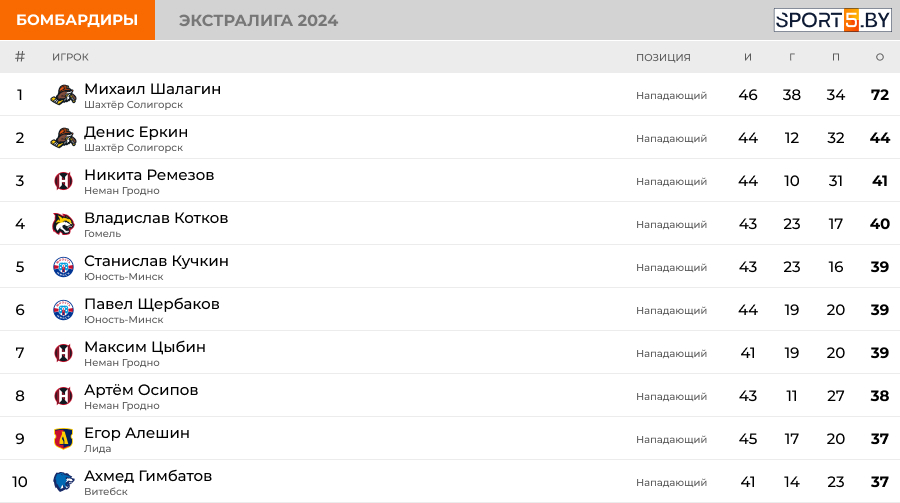This screenshot has width=900, height=503.
Task: Sort by the П assists column header
Action: pyautogui.click(x=836, y=57)
